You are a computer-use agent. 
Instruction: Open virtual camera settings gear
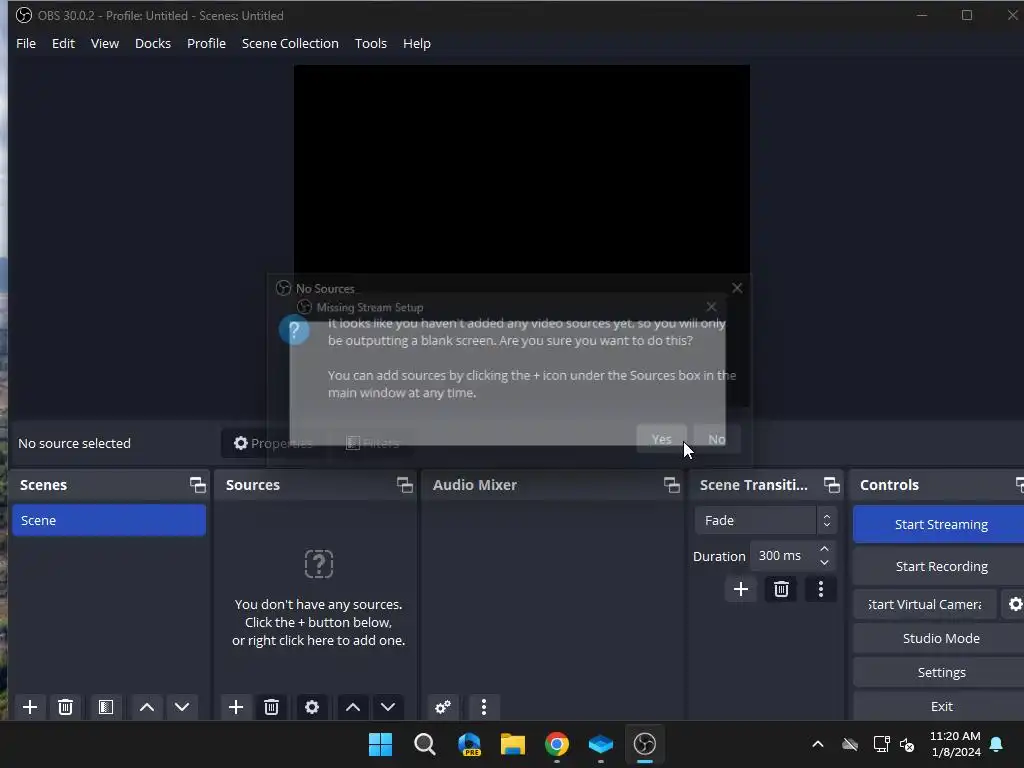(1015, 604)
